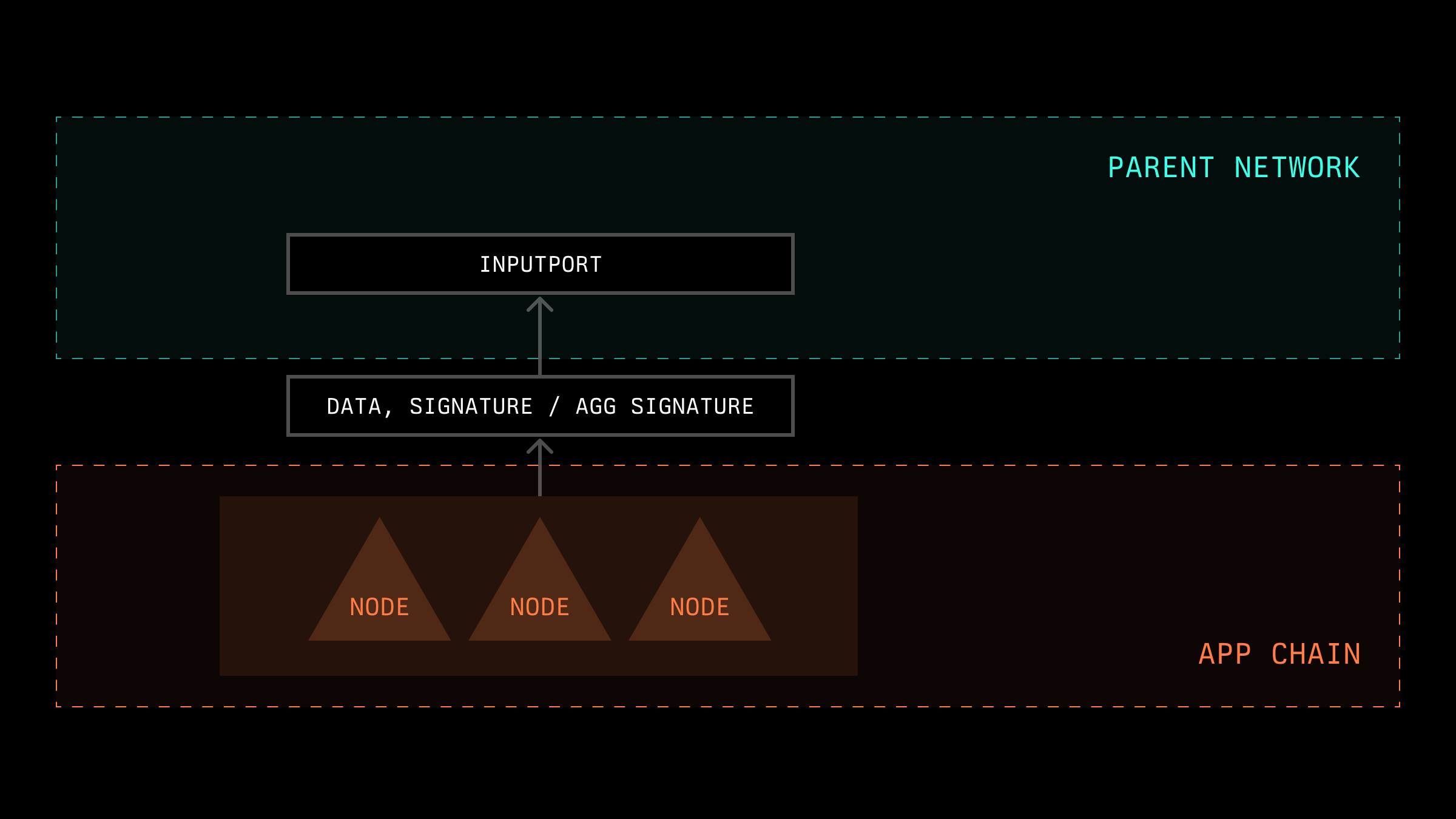Click the word DATA in the signature box
1456x819 pixels.
[x=354, y=406]
